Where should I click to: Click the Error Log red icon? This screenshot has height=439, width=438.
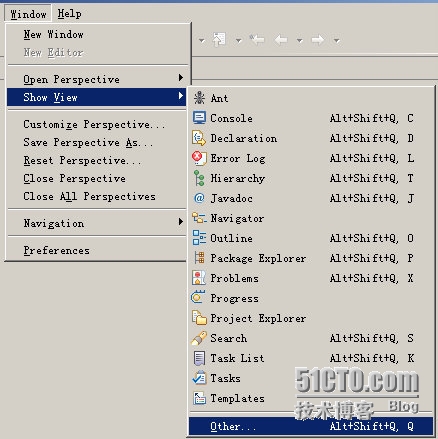(199, 158)
